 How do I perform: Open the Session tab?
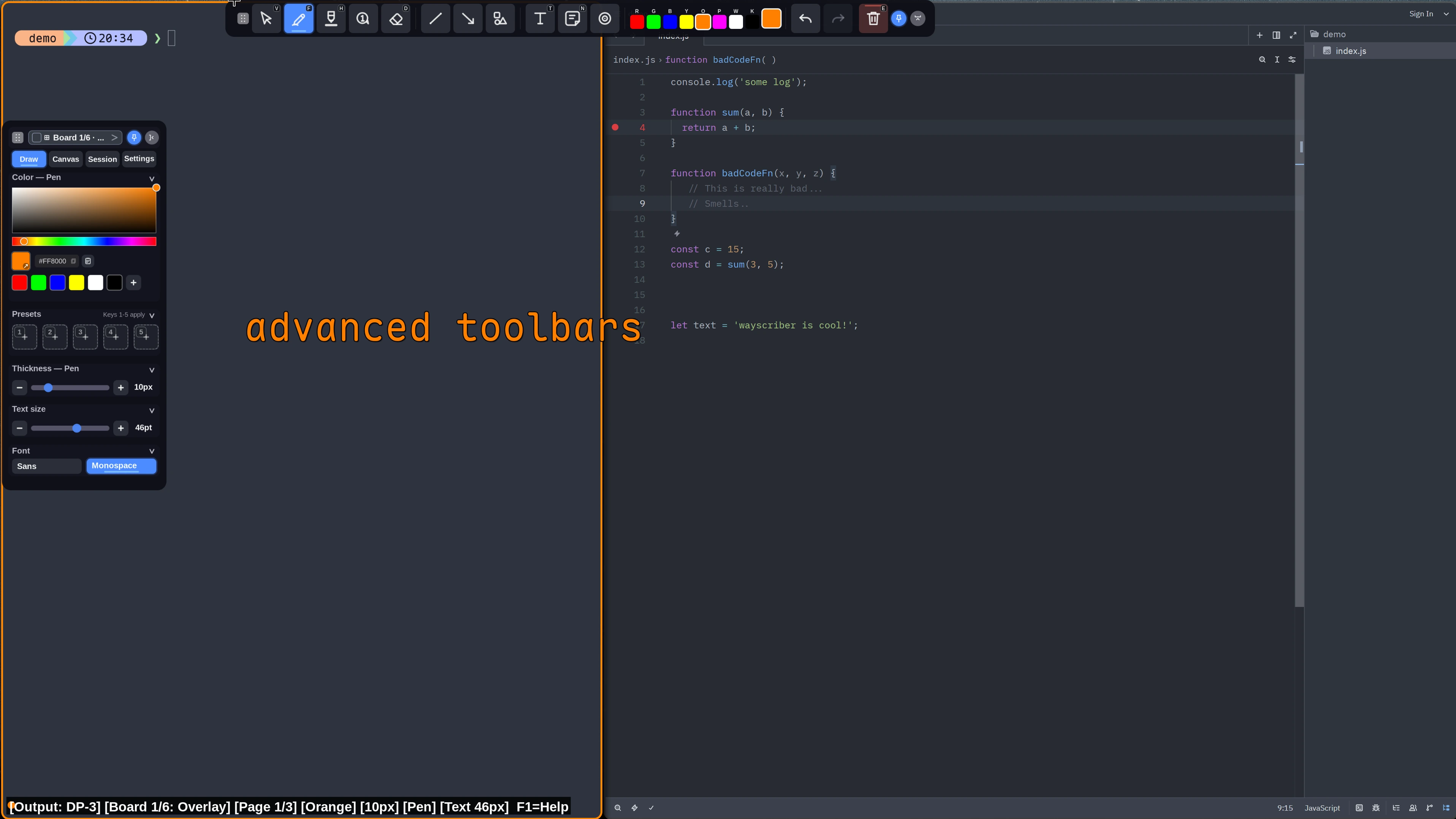click(102, 159)
